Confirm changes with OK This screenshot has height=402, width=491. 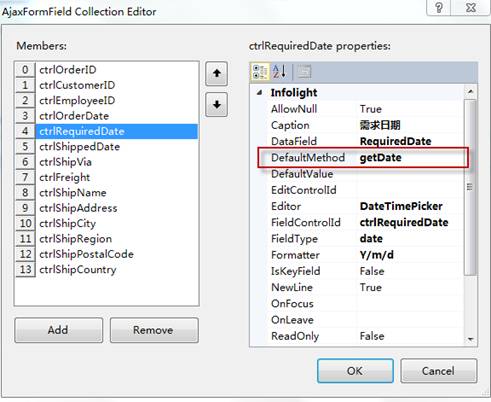point(355,371)
